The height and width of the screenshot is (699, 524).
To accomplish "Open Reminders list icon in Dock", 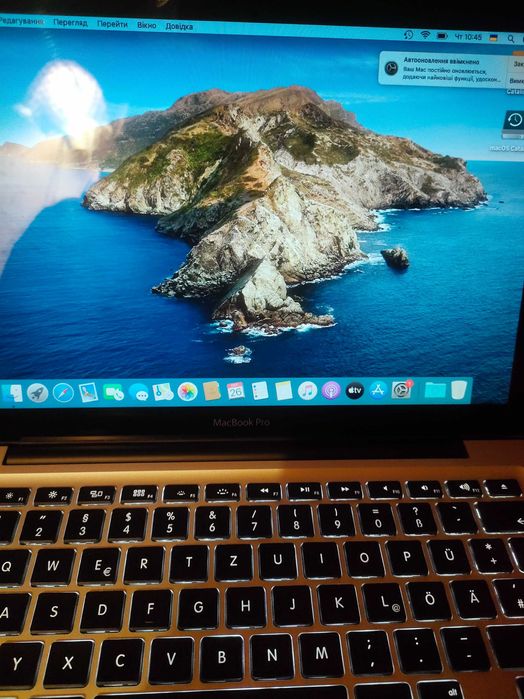I will [x=260, y=391].
